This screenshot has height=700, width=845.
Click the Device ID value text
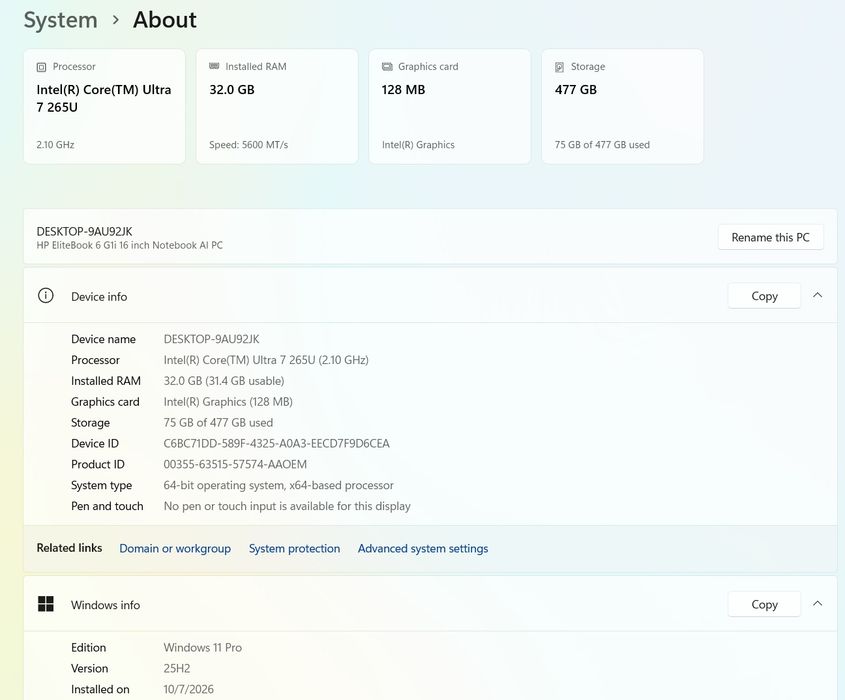(276, 443)
